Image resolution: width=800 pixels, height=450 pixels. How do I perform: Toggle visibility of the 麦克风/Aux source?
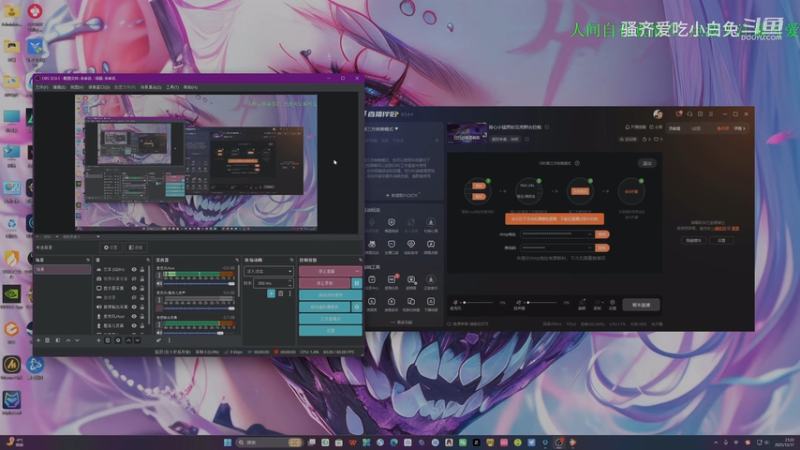click(134, 316)
